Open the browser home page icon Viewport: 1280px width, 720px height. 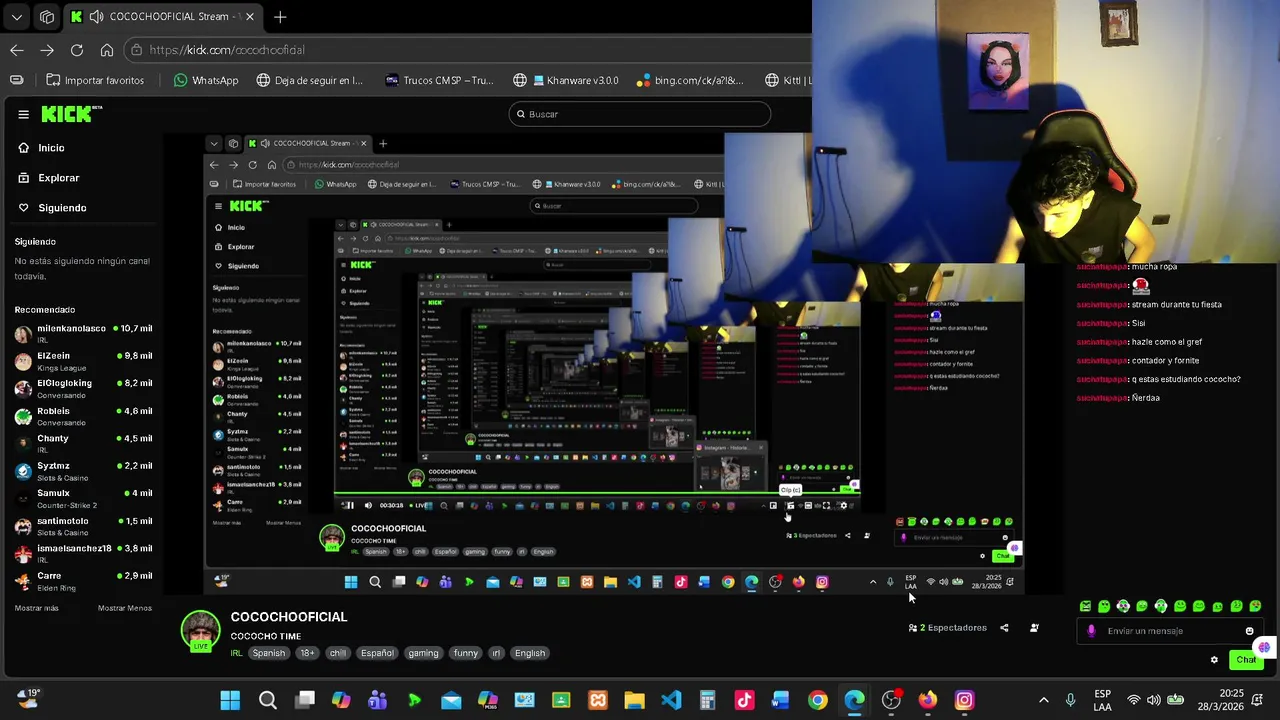tap(107, 50)
